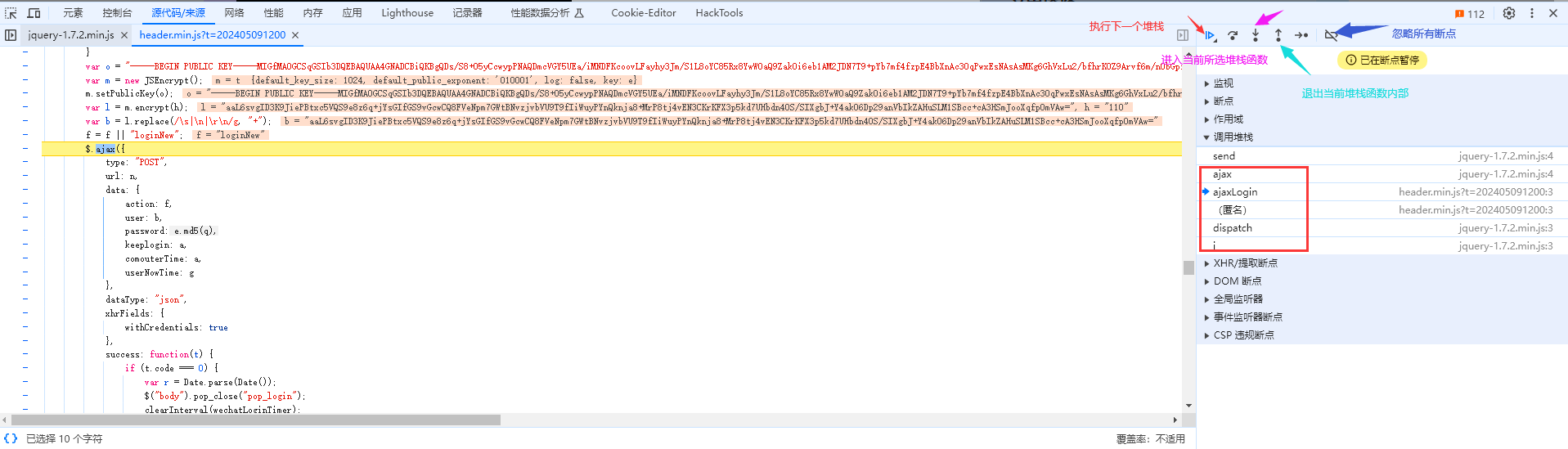Toggle the file navigator sidebar

(11, 35)
